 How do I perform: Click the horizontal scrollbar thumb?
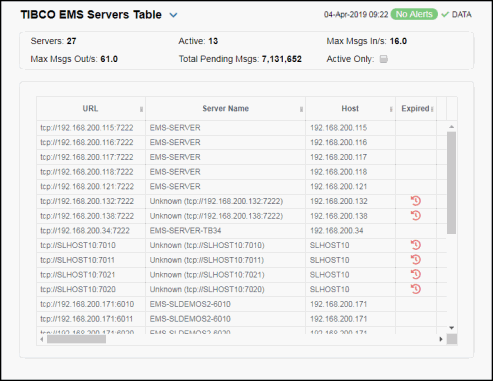coord(76,339)
